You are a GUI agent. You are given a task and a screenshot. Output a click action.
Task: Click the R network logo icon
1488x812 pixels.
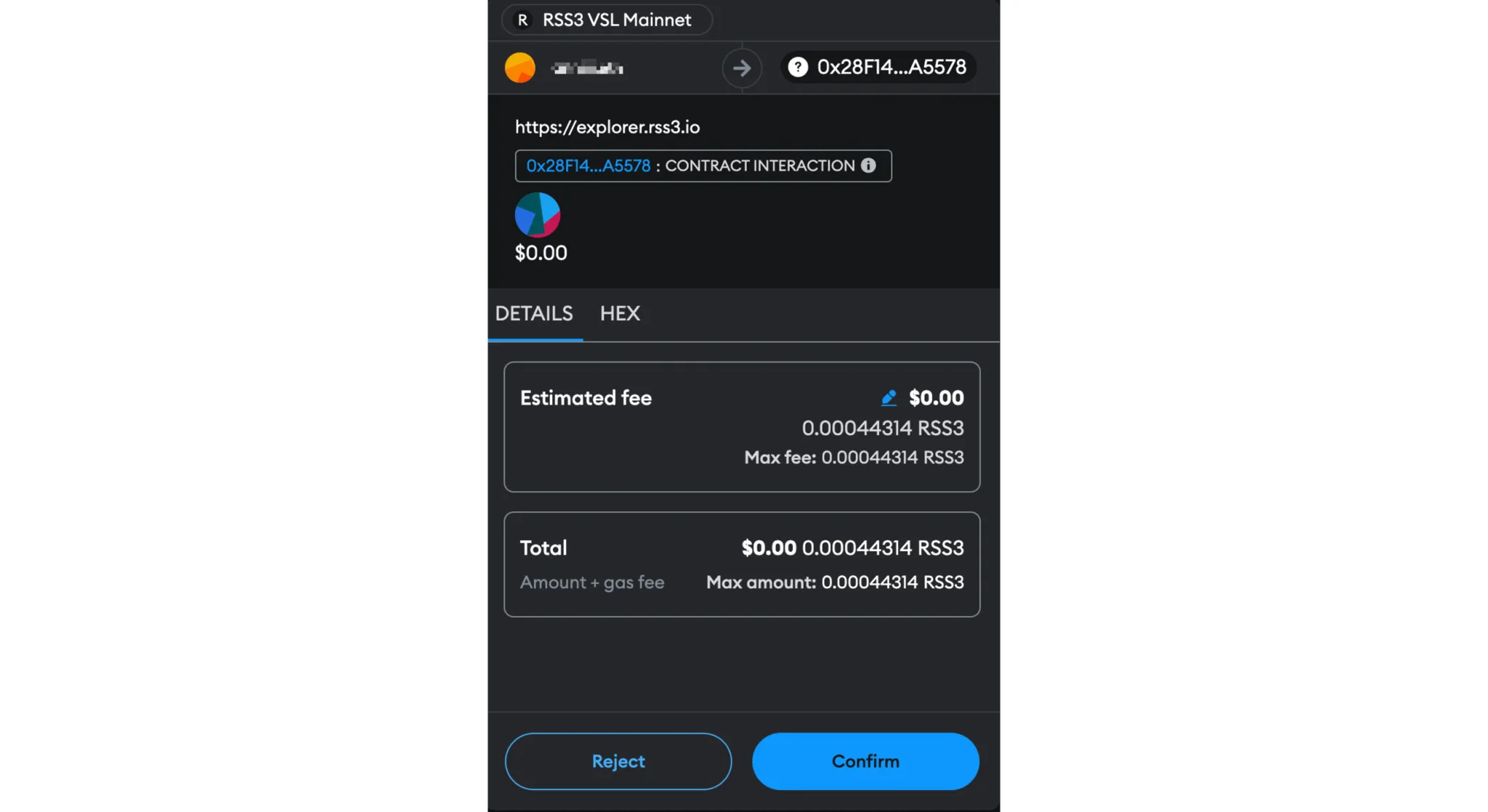[522, 20]
